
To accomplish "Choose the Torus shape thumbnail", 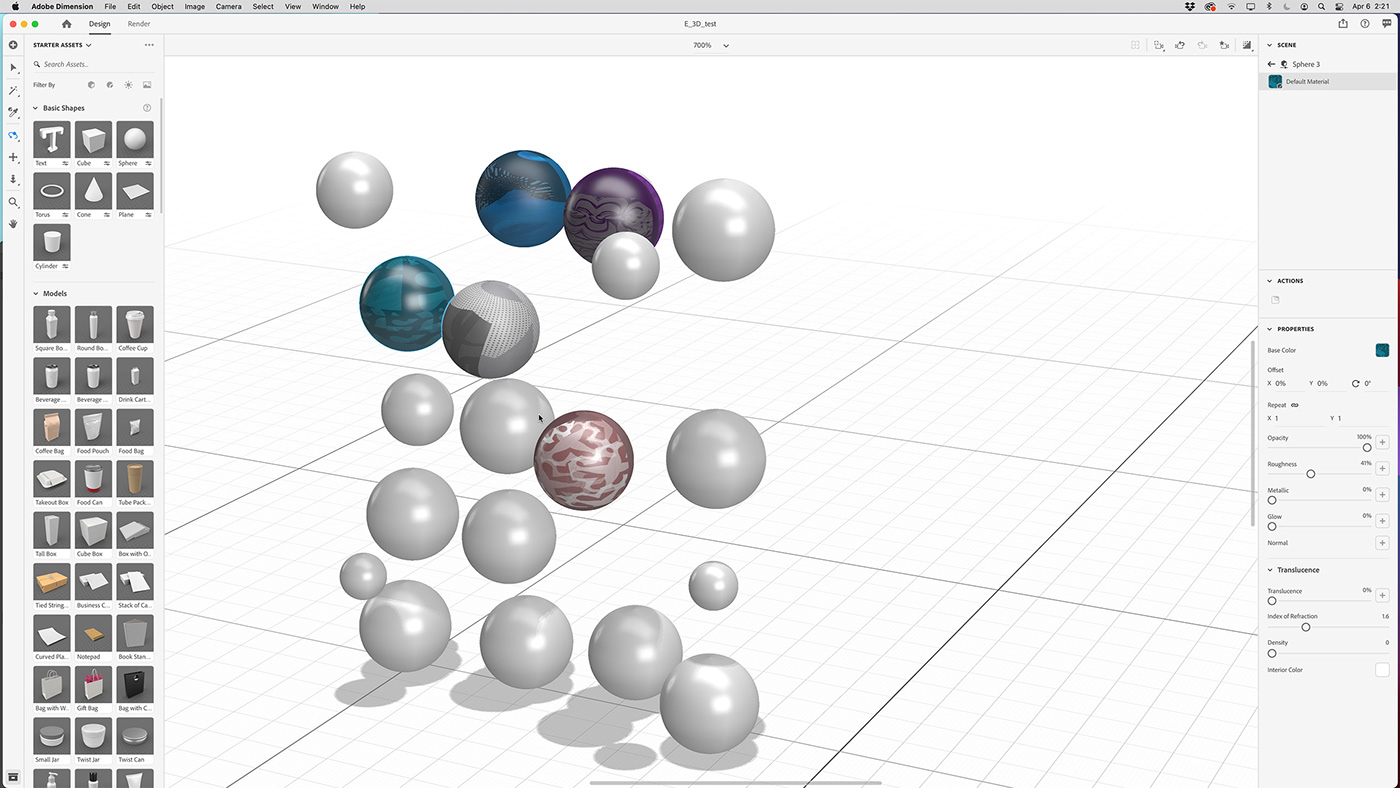I will (x=51, y=191).
